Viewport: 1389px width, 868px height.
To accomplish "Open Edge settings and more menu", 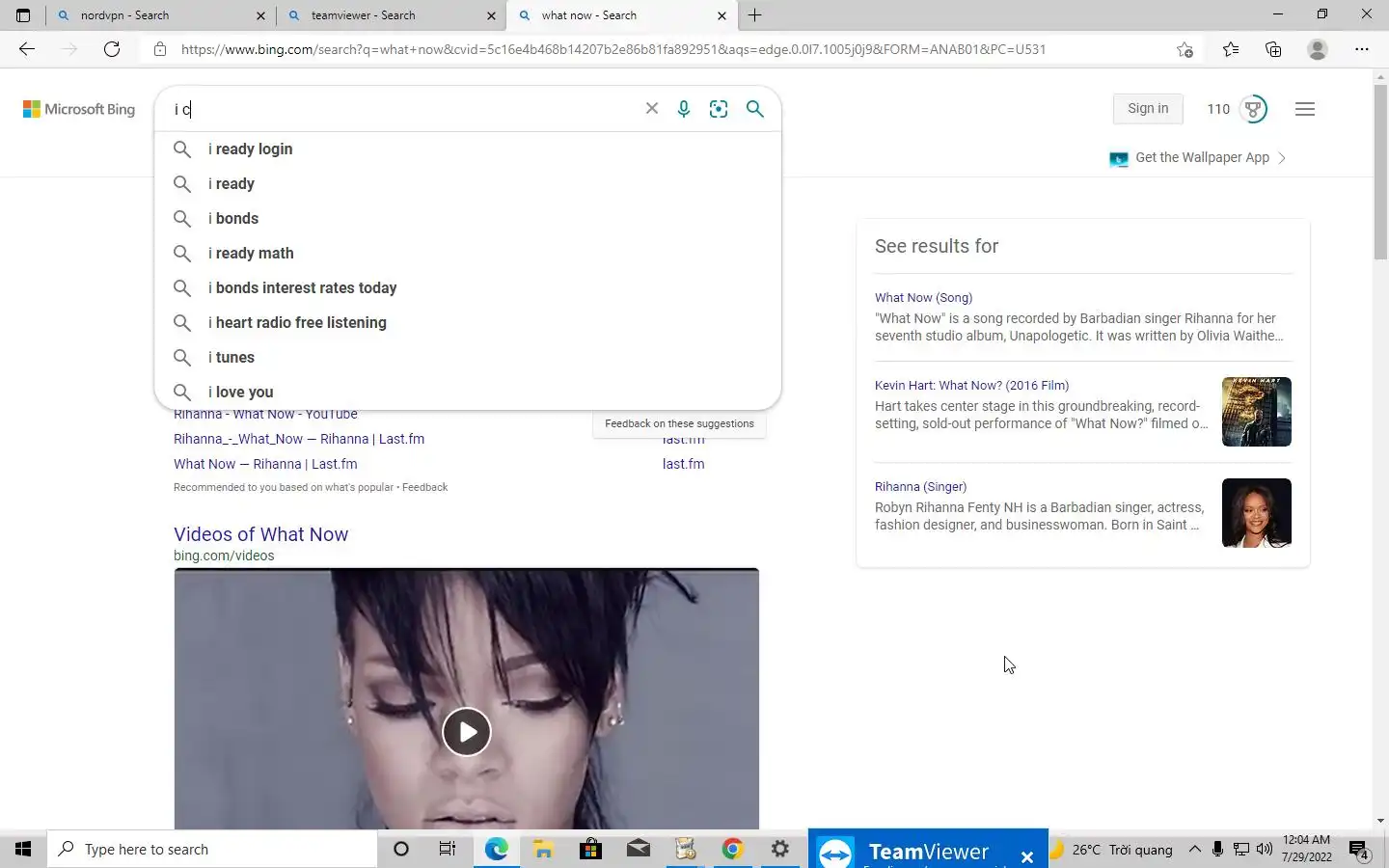I will click(1362, 49).
